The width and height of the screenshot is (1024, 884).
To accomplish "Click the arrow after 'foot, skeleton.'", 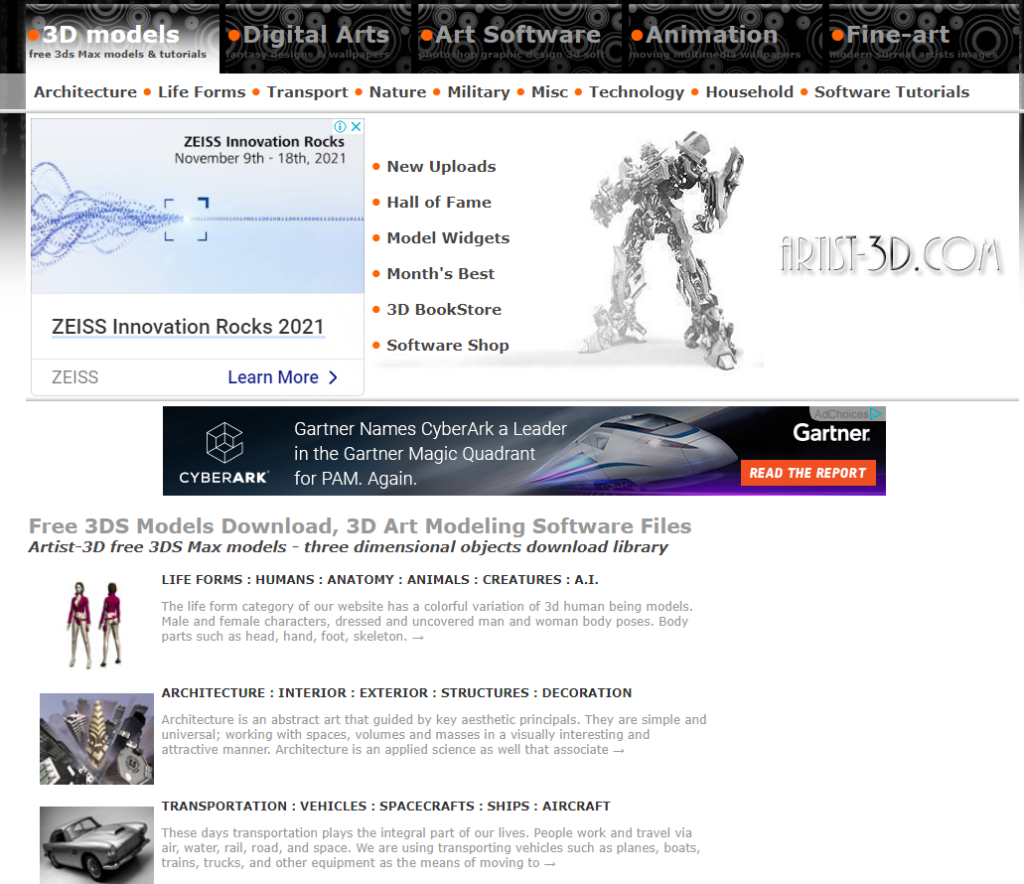I will coord(418,637).
